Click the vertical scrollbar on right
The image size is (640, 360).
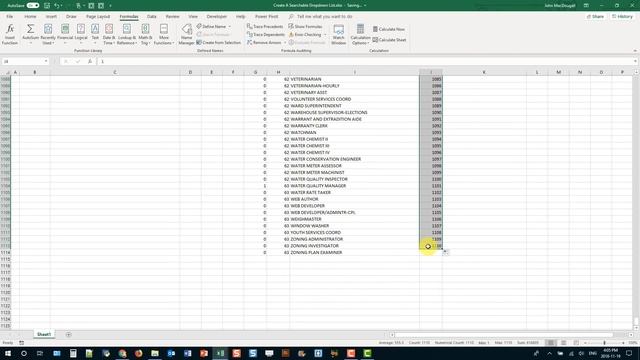click(636, 321)
